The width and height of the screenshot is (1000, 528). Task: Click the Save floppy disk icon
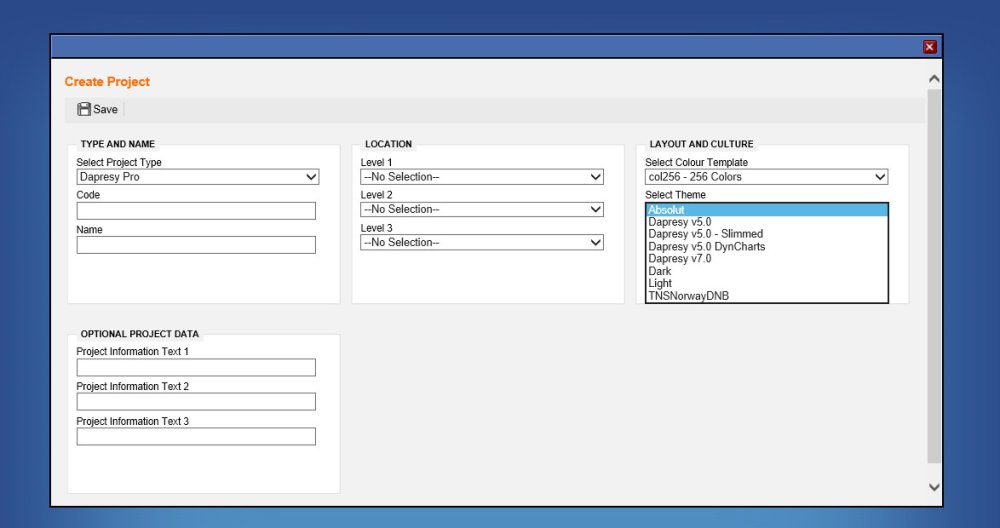pyautogui.click(x=84, y=109)
